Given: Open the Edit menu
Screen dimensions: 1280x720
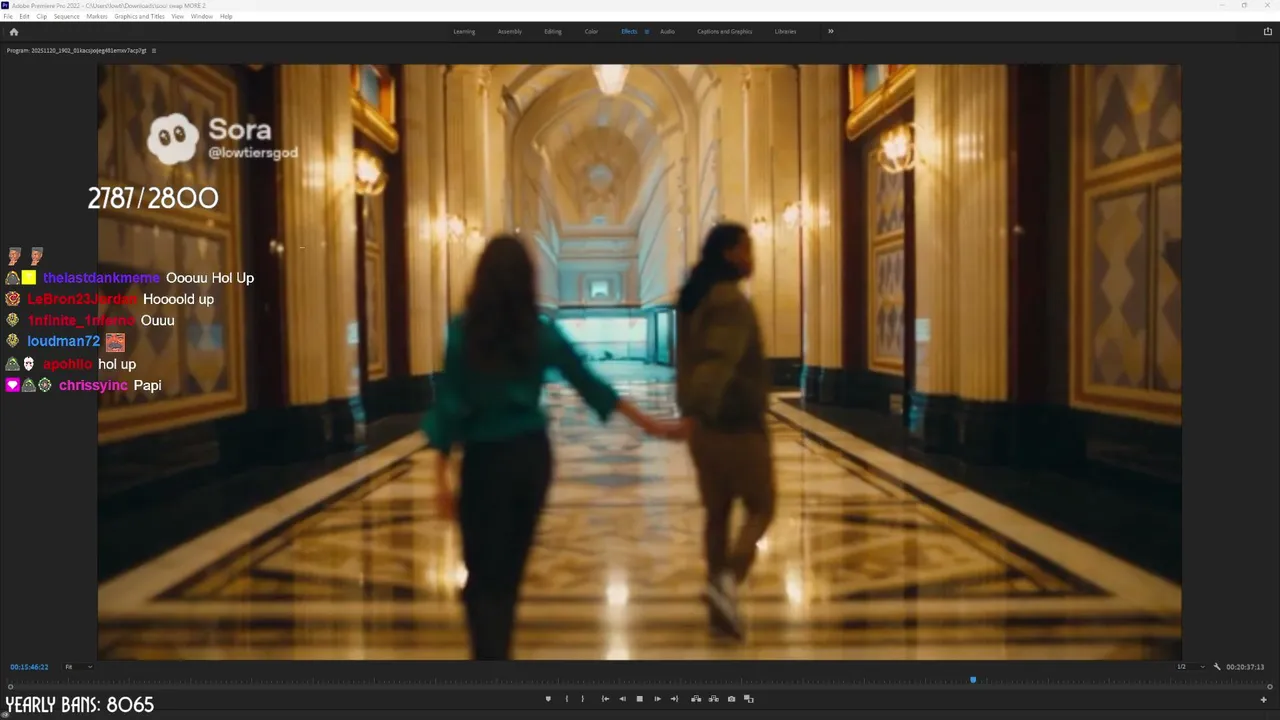Looking at the screenshot, I should [x=24, y=16].
